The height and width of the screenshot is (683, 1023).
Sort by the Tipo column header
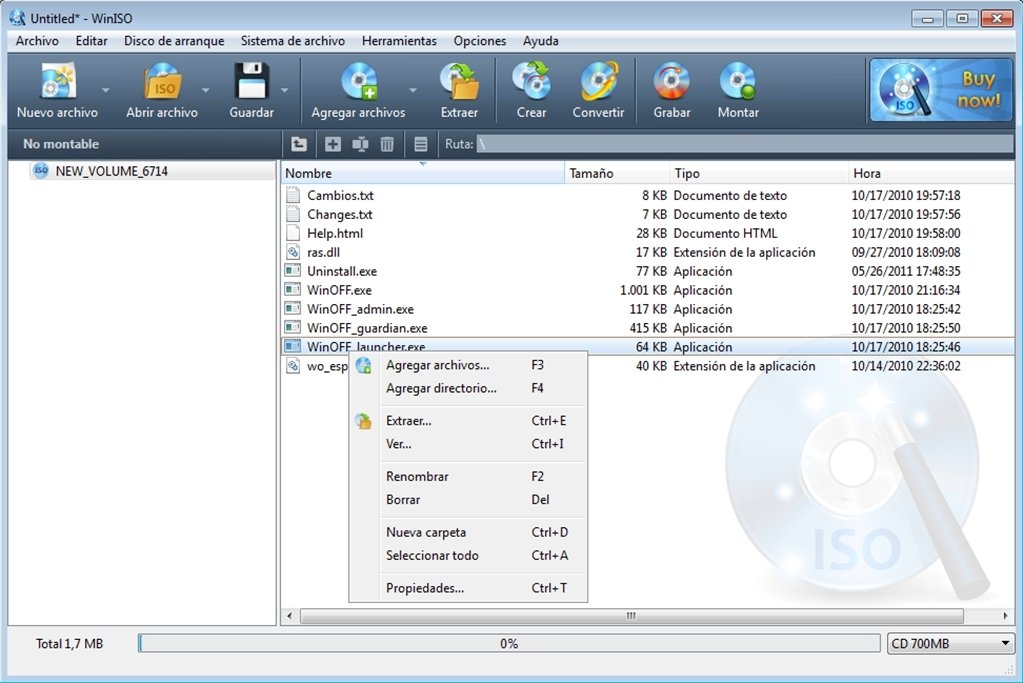pos(759,174)
